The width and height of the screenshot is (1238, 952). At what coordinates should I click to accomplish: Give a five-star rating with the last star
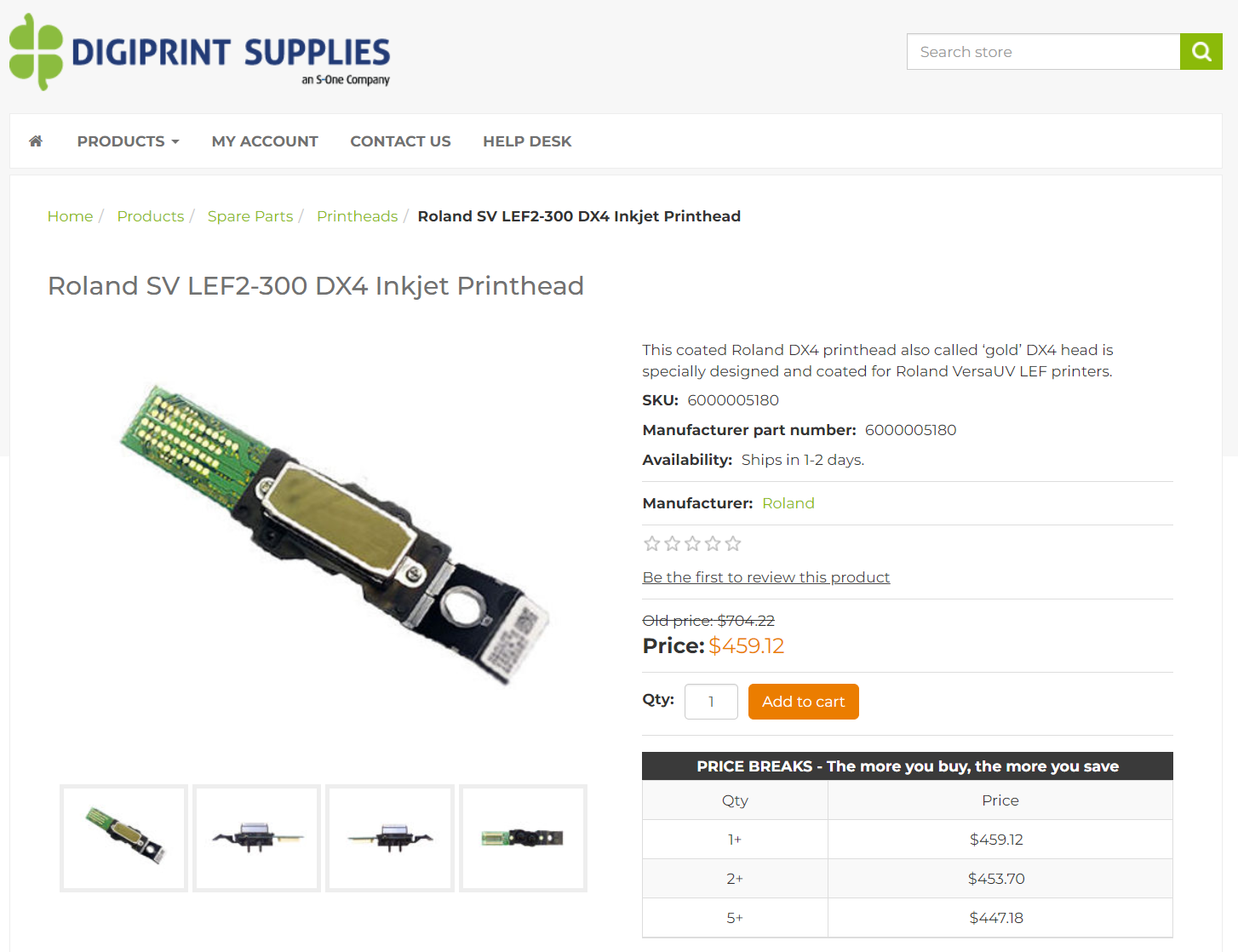tap(733, 543)
